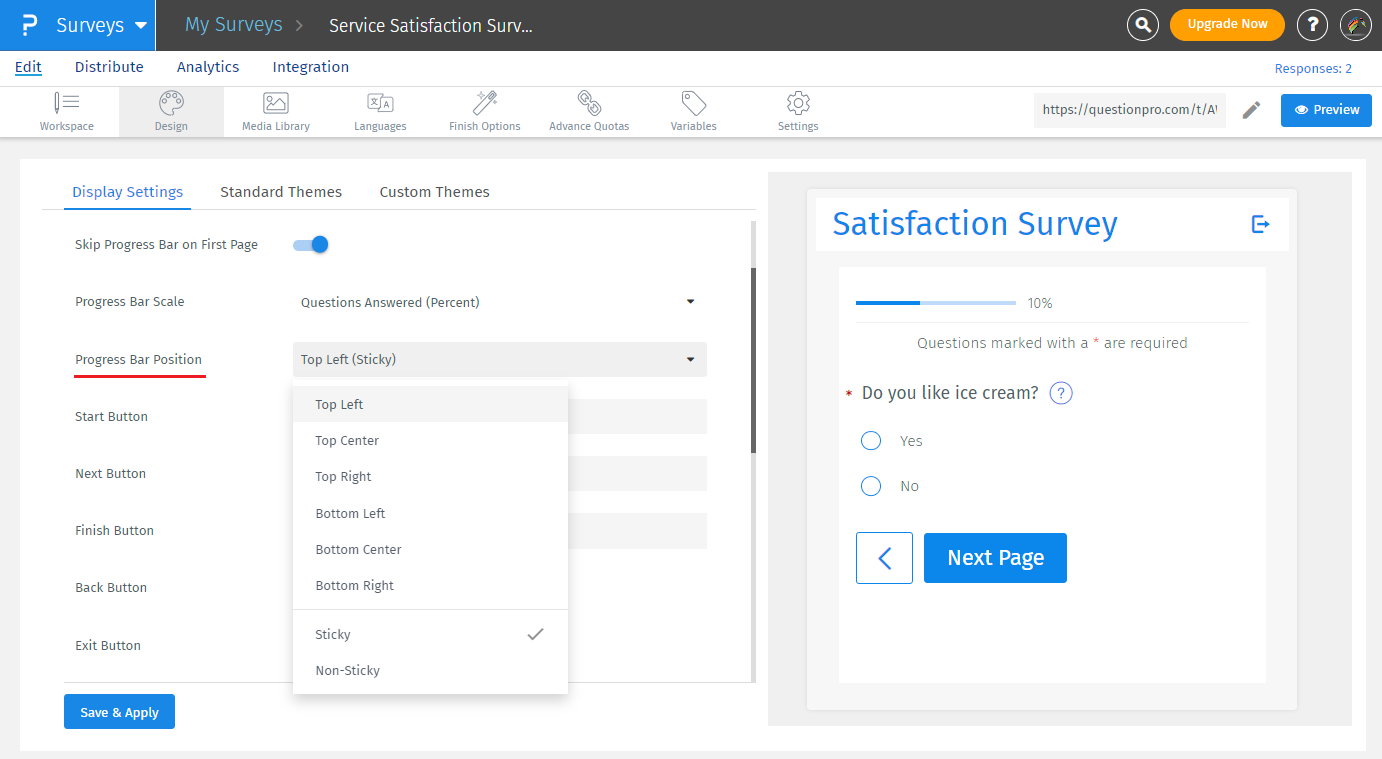Screen dimensions: 1382x759
Task: Click the exit icon in survey preview
Action: click(x=1260, y=224)
